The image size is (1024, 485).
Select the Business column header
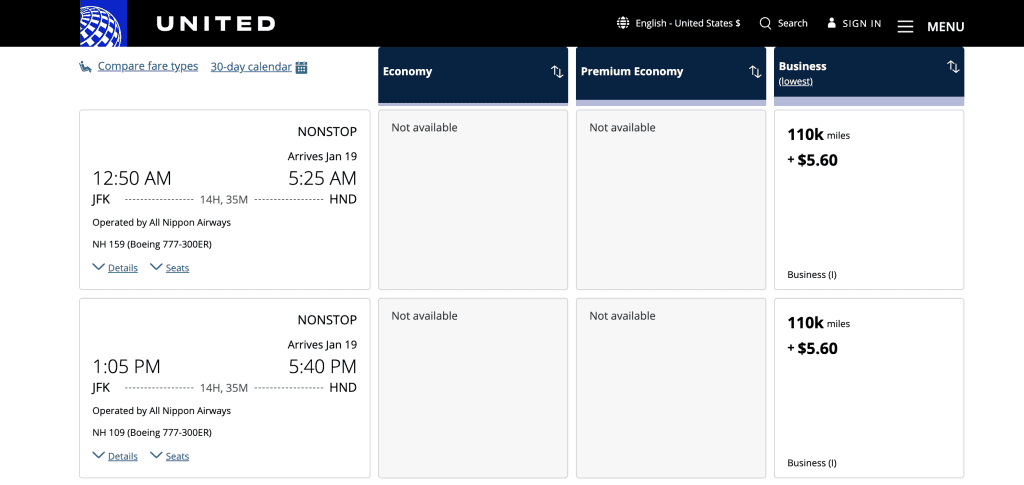point(869,74)
